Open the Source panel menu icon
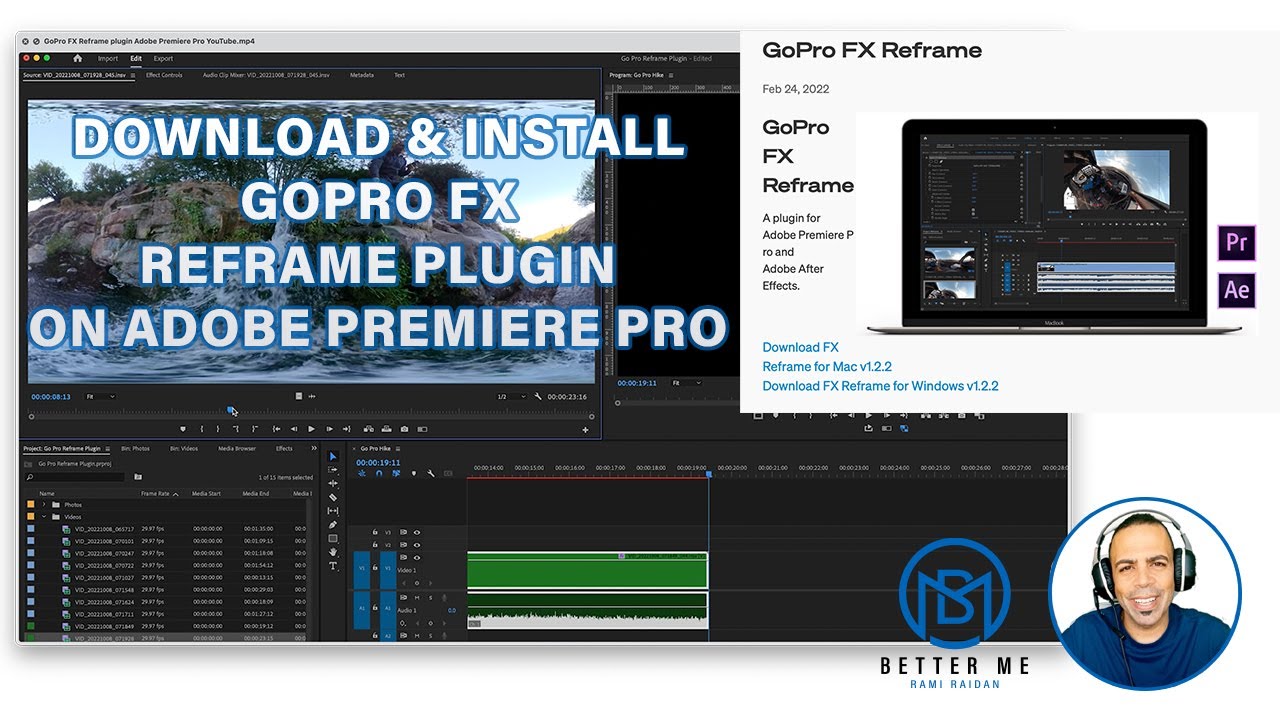The width and height of the screenshot is (1280, 720). [x=134, y=75]
